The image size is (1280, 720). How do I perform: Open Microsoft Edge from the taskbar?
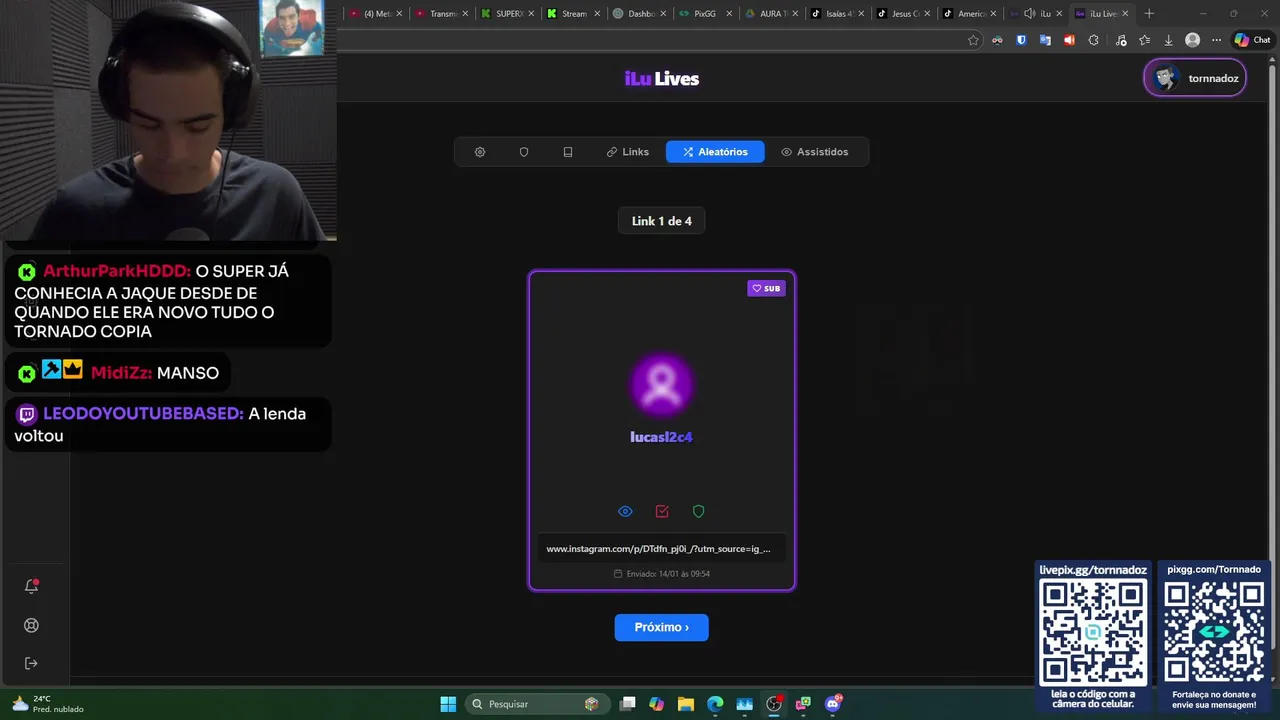(x=715, y=704)
